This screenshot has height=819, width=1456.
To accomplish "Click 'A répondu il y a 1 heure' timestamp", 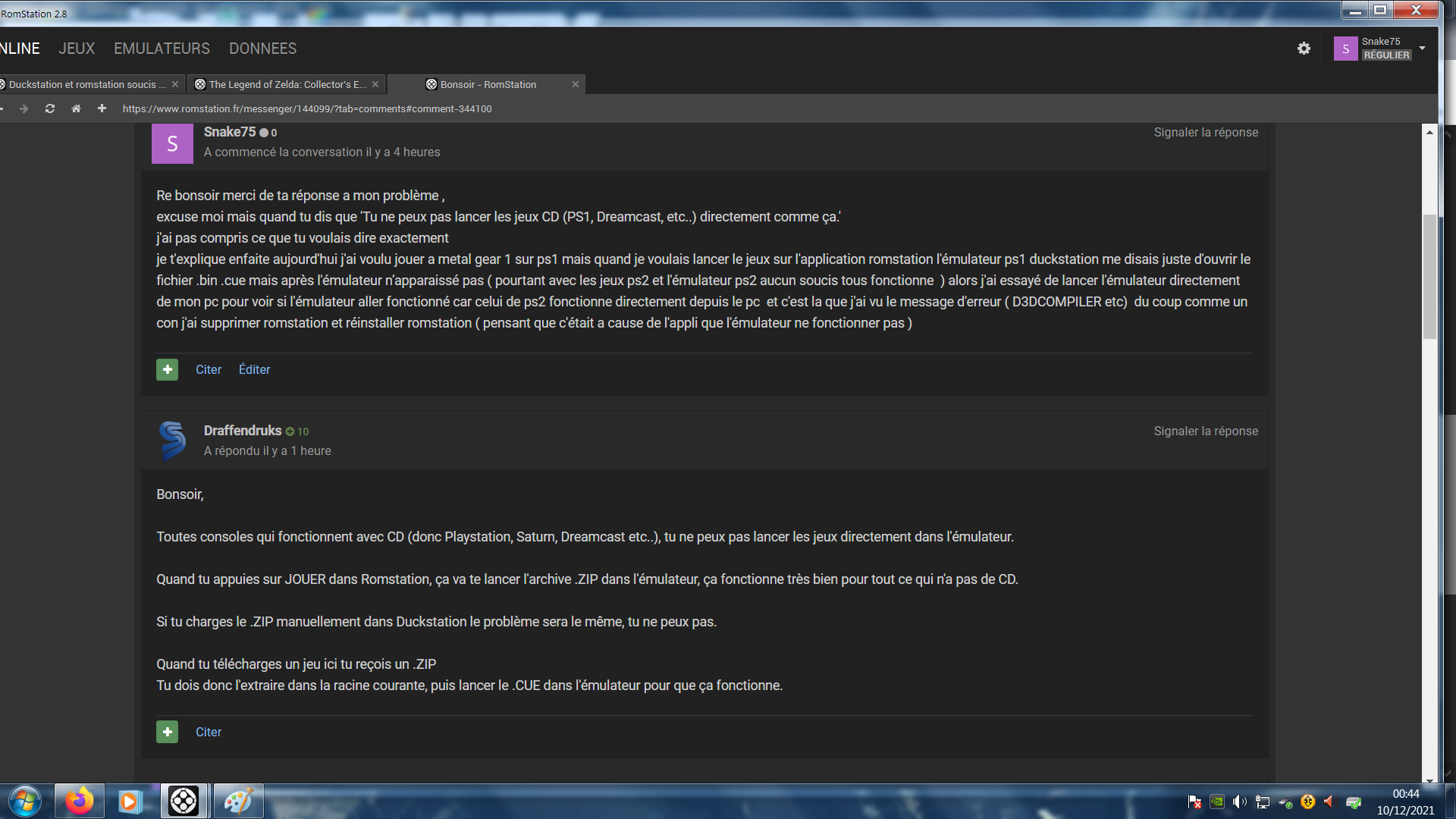I will (267, 450).
